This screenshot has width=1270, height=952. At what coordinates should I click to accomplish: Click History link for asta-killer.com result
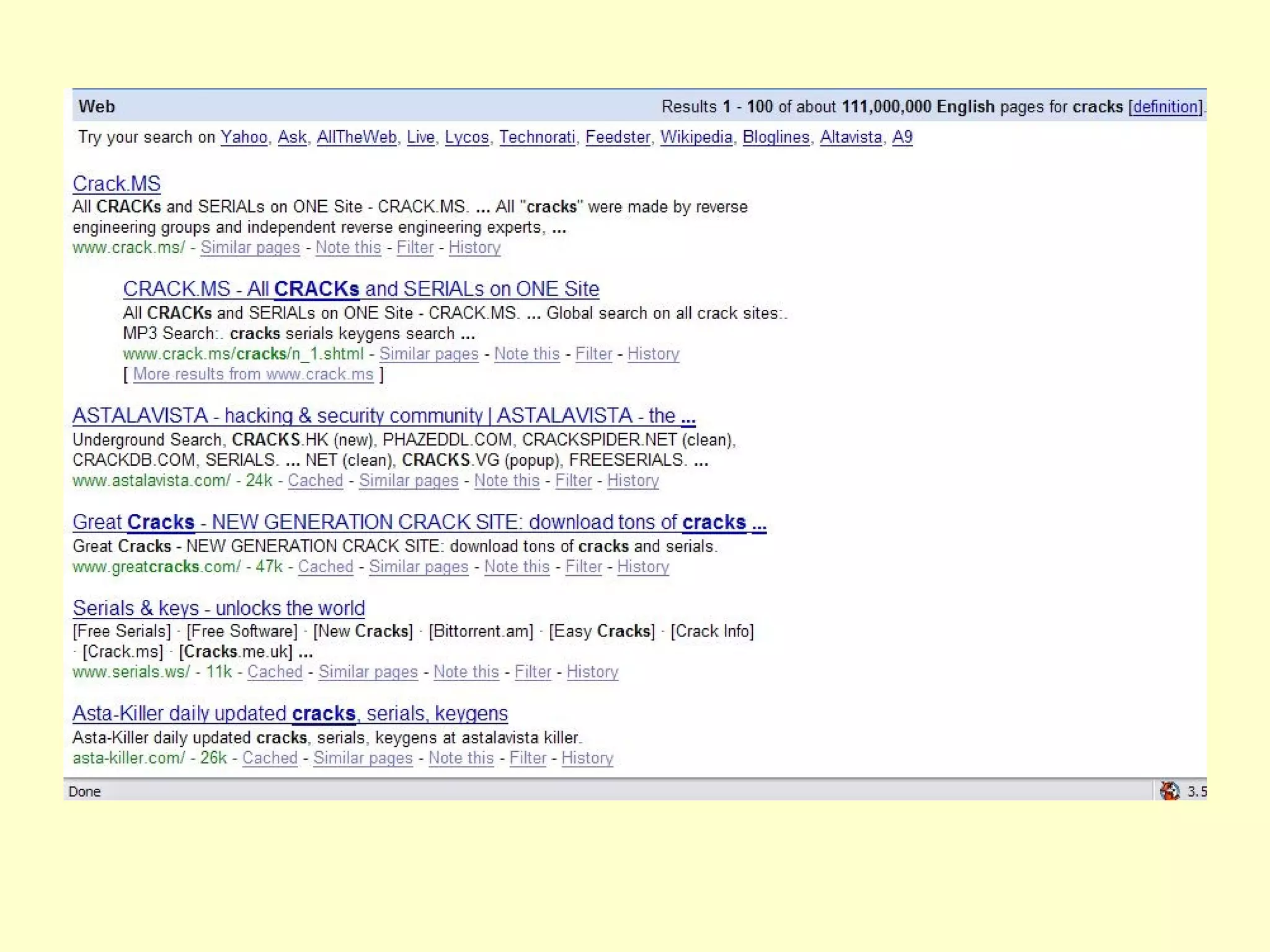pyautogui.click(x=587, y=758)
